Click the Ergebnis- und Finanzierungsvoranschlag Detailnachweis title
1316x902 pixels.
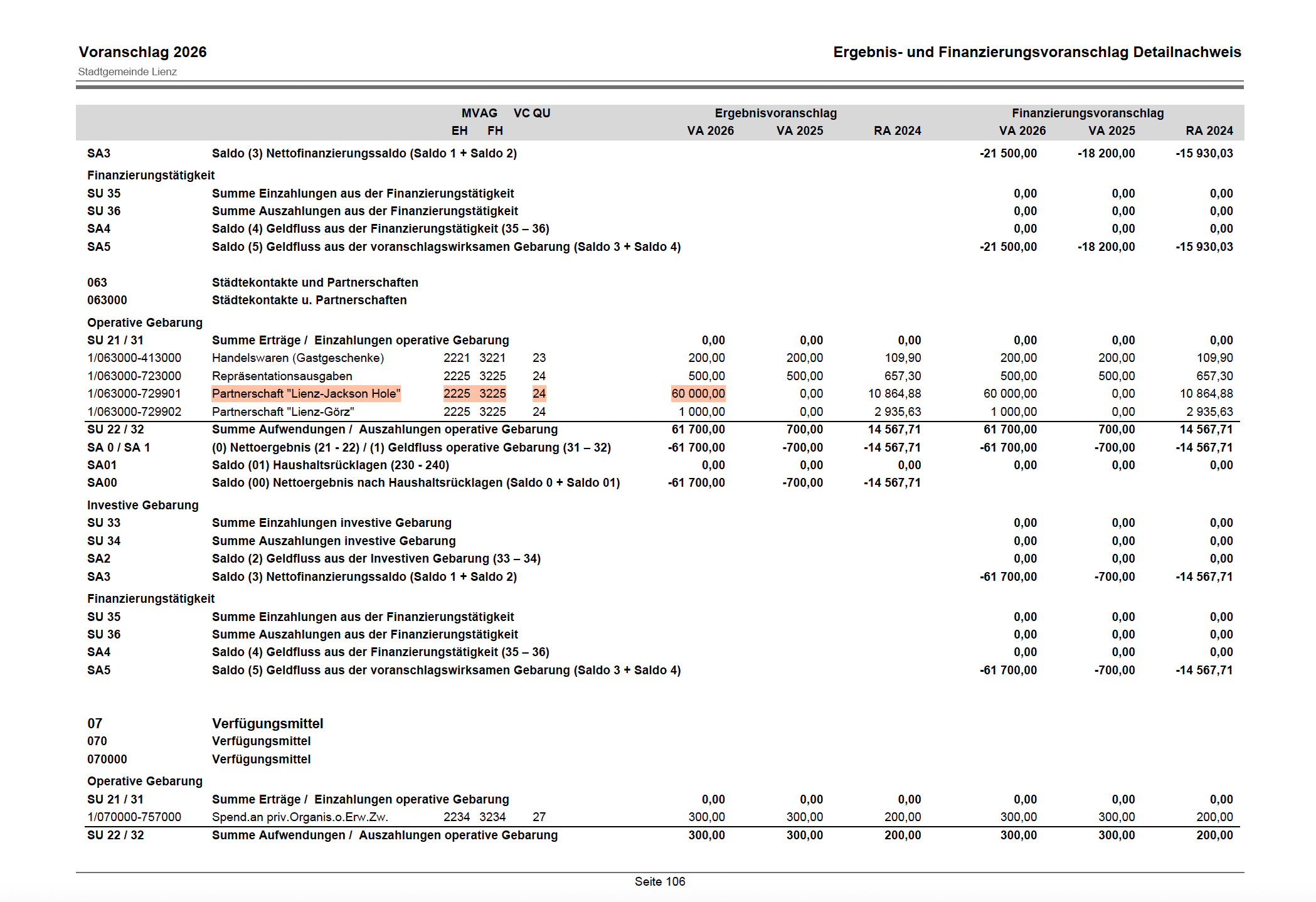[x=1036, y=52]
